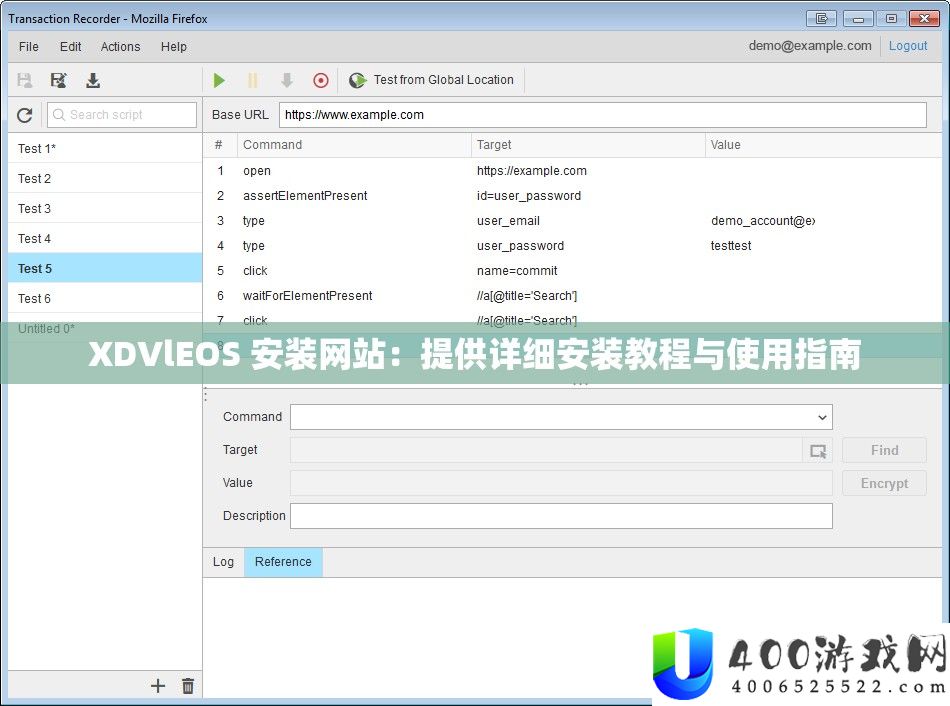Click the Save As script icon
The width and height of the screenshot is (950, 706).
pos(59,80)
